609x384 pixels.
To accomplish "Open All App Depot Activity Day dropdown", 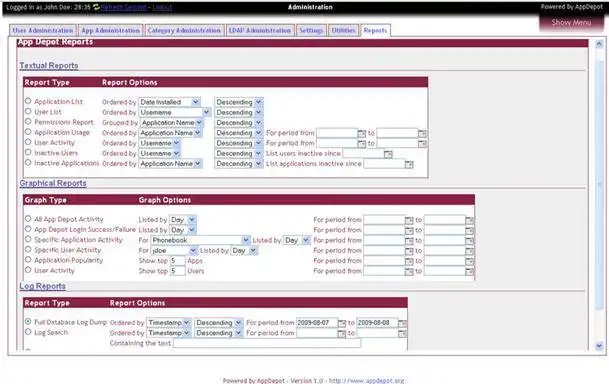I will 183,220.
